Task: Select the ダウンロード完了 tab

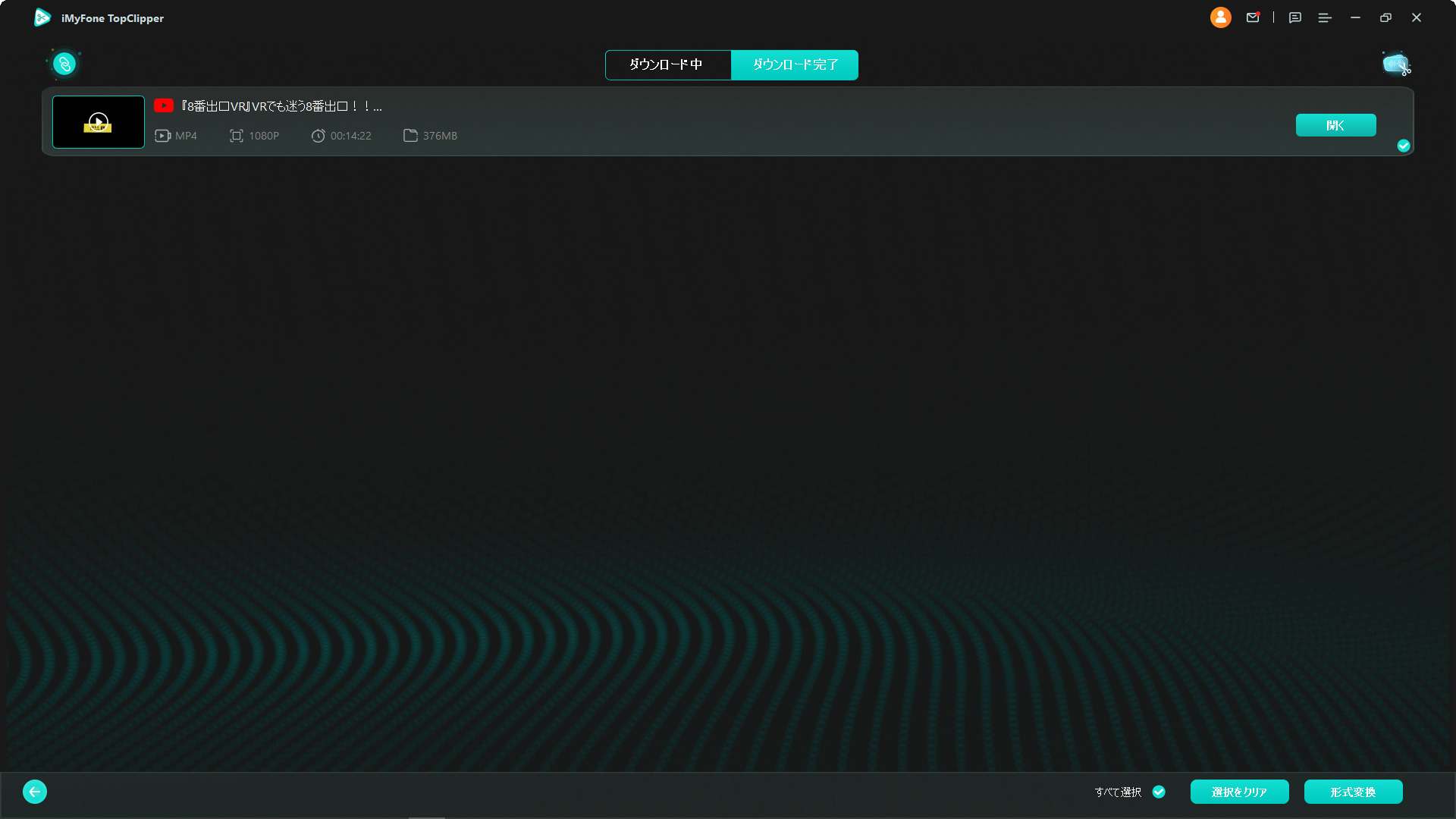Action: coord(795,65)
